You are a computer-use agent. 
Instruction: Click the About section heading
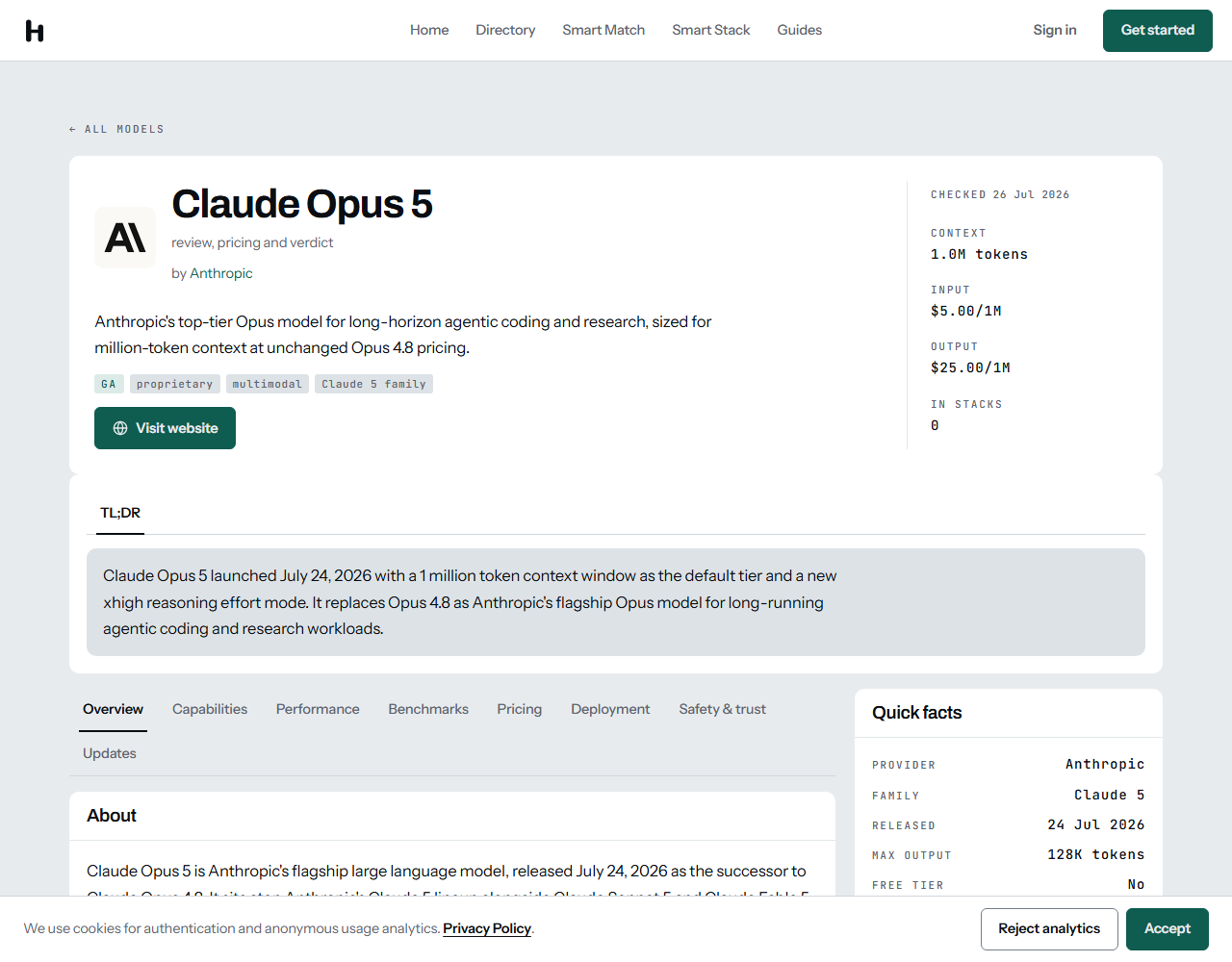(112, 816)
